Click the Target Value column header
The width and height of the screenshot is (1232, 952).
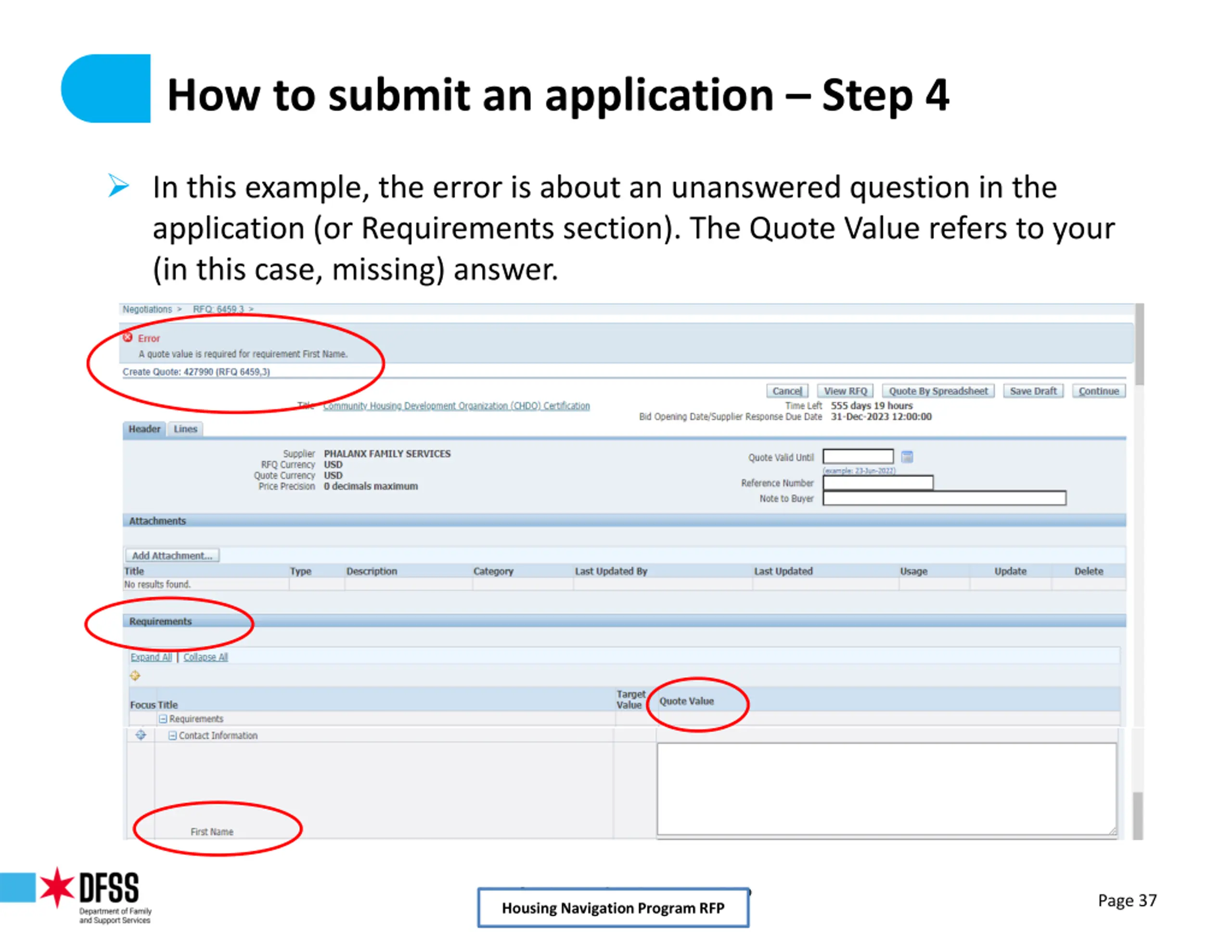(630, 699)
